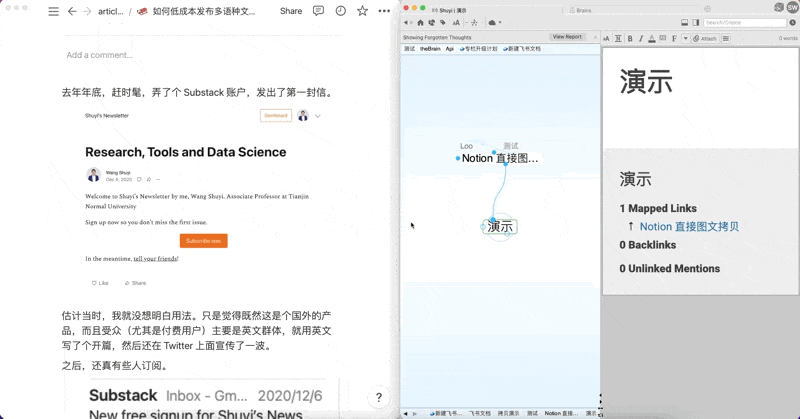Image resolution: width=800 pixels, height=419 pixels.
Task: Click the Substack email bookmark preview
Action: pos(208,399)
